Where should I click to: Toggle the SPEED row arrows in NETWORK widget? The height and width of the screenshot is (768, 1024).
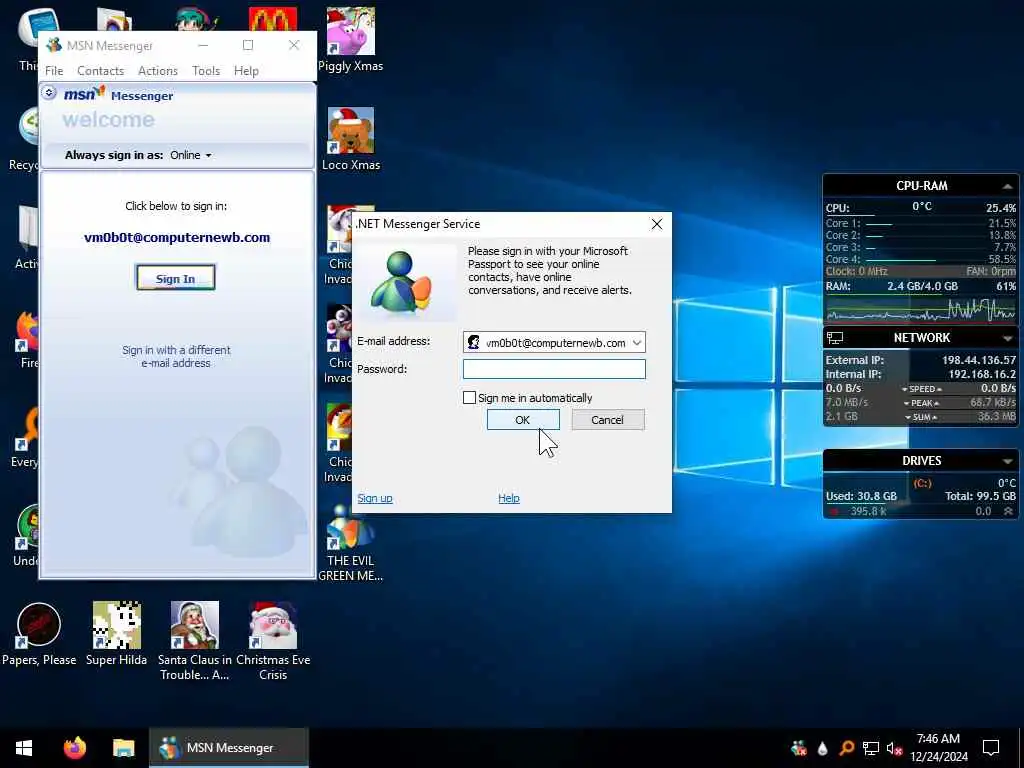(x=921, y=389)
